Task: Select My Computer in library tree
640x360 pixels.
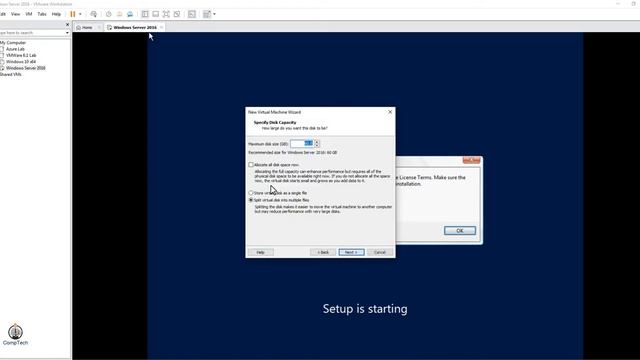Action: [13, 42]
